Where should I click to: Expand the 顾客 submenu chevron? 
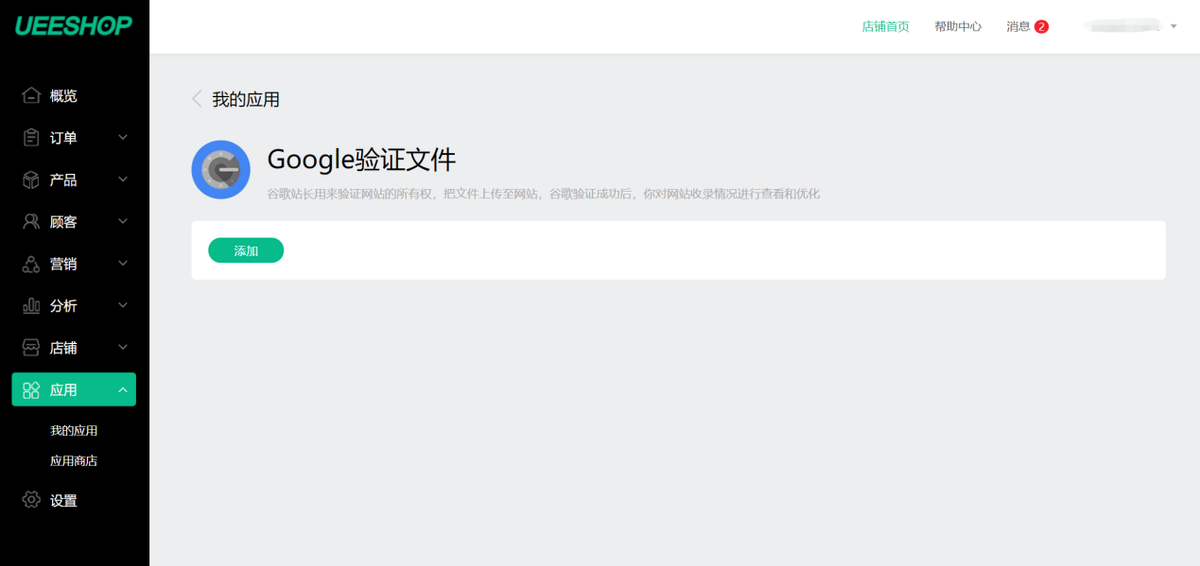tap(123, 221)
